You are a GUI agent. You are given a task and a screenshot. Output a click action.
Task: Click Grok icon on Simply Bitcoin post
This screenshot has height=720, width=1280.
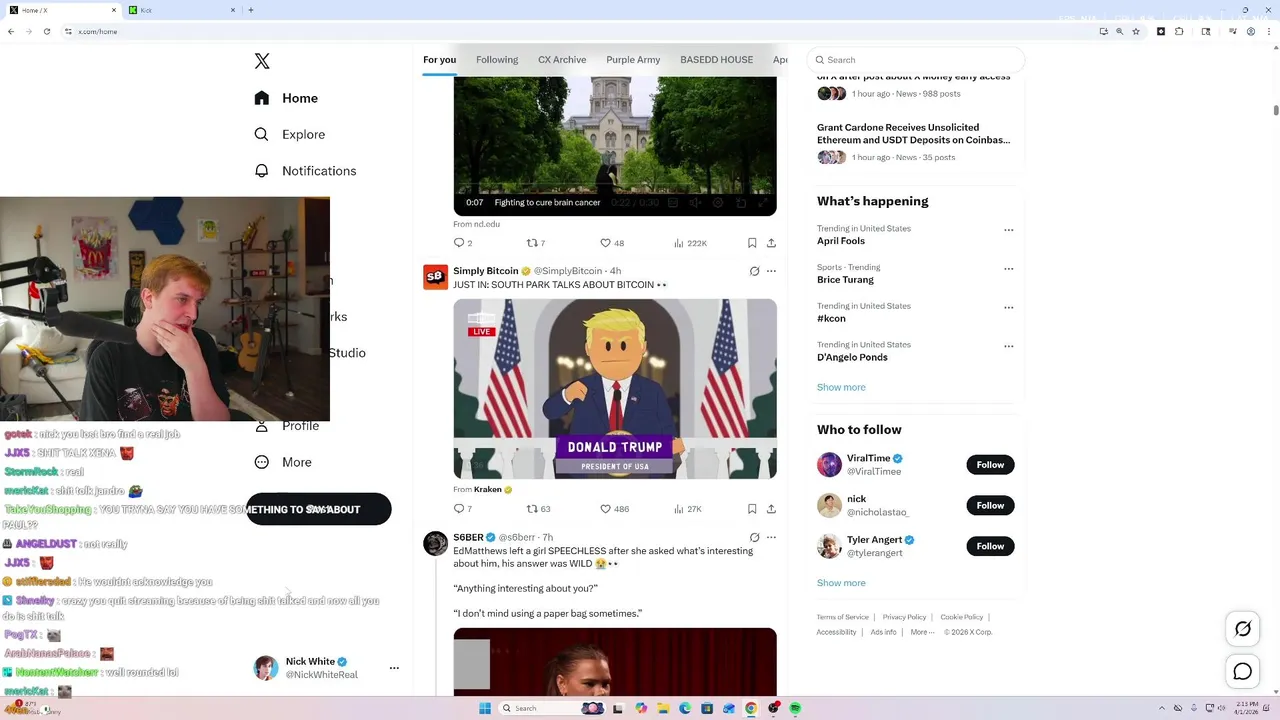pos(755,271)
